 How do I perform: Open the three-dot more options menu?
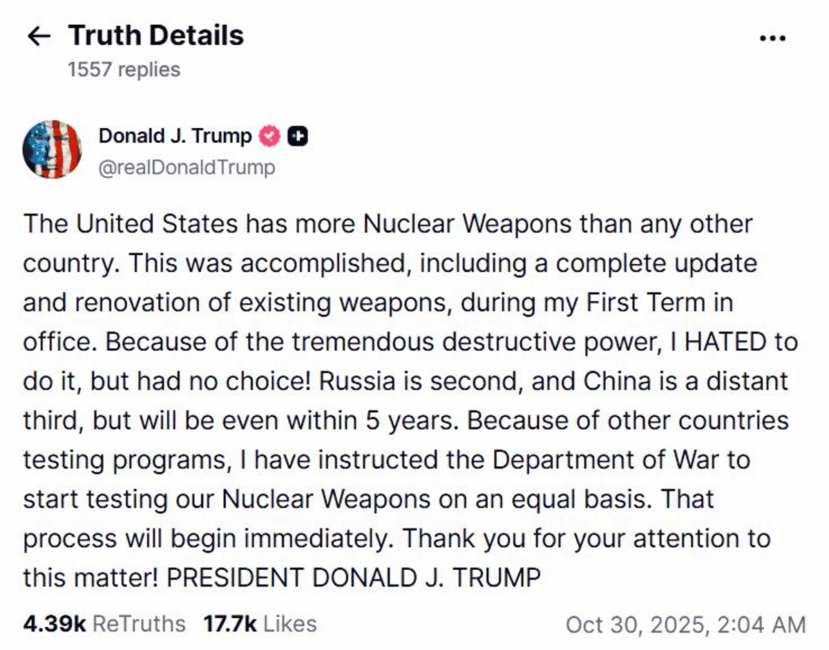coord(773,38)
